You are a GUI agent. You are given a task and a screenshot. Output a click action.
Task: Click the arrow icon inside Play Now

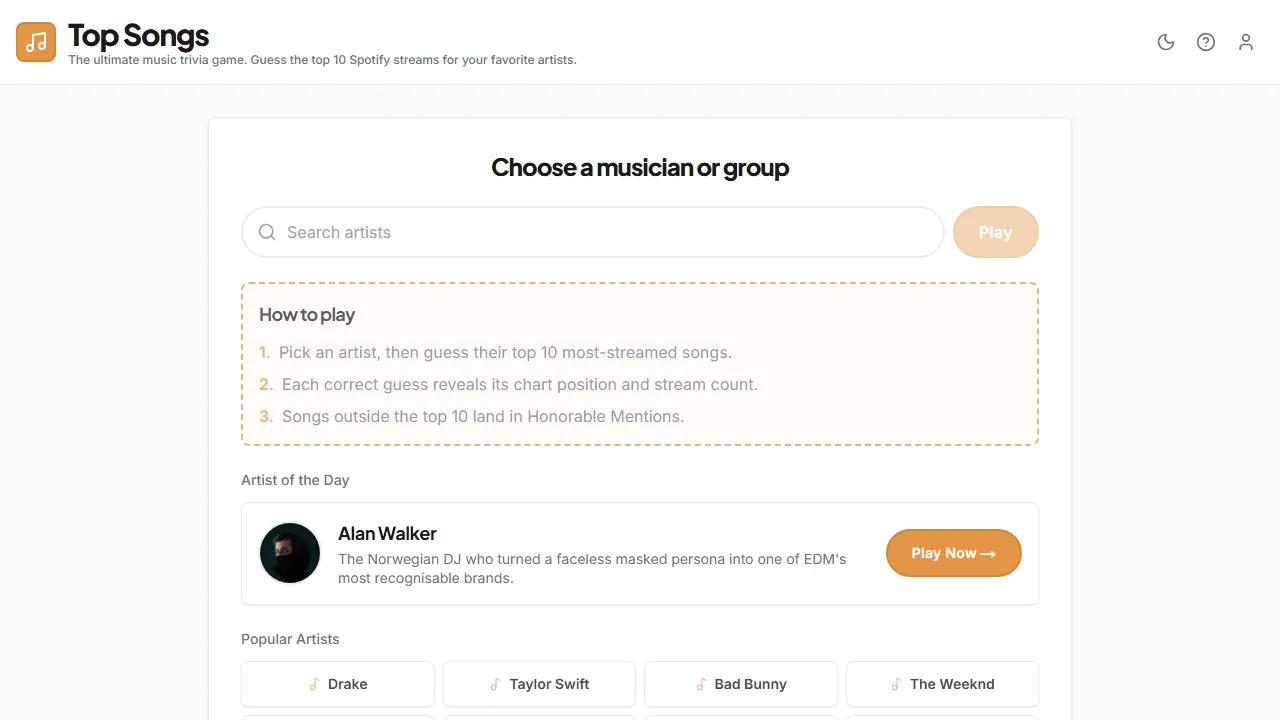(x=989, y=553)
